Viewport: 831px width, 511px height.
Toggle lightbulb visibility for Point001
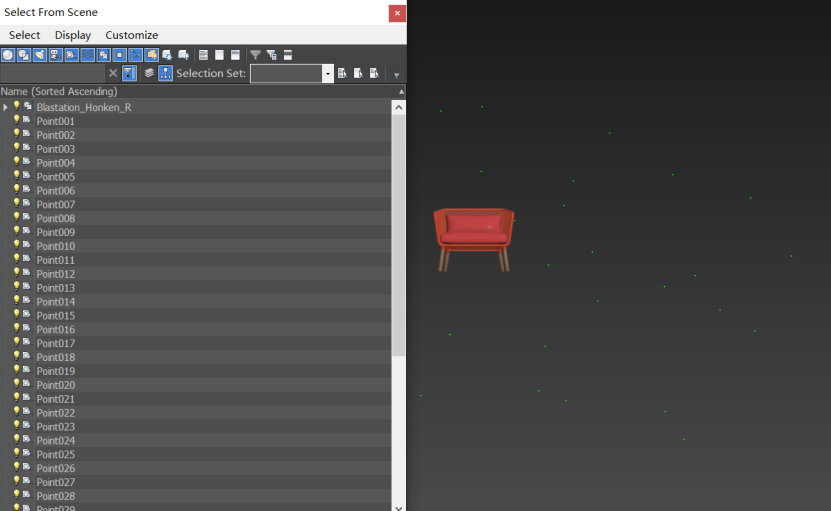(16, 120)
